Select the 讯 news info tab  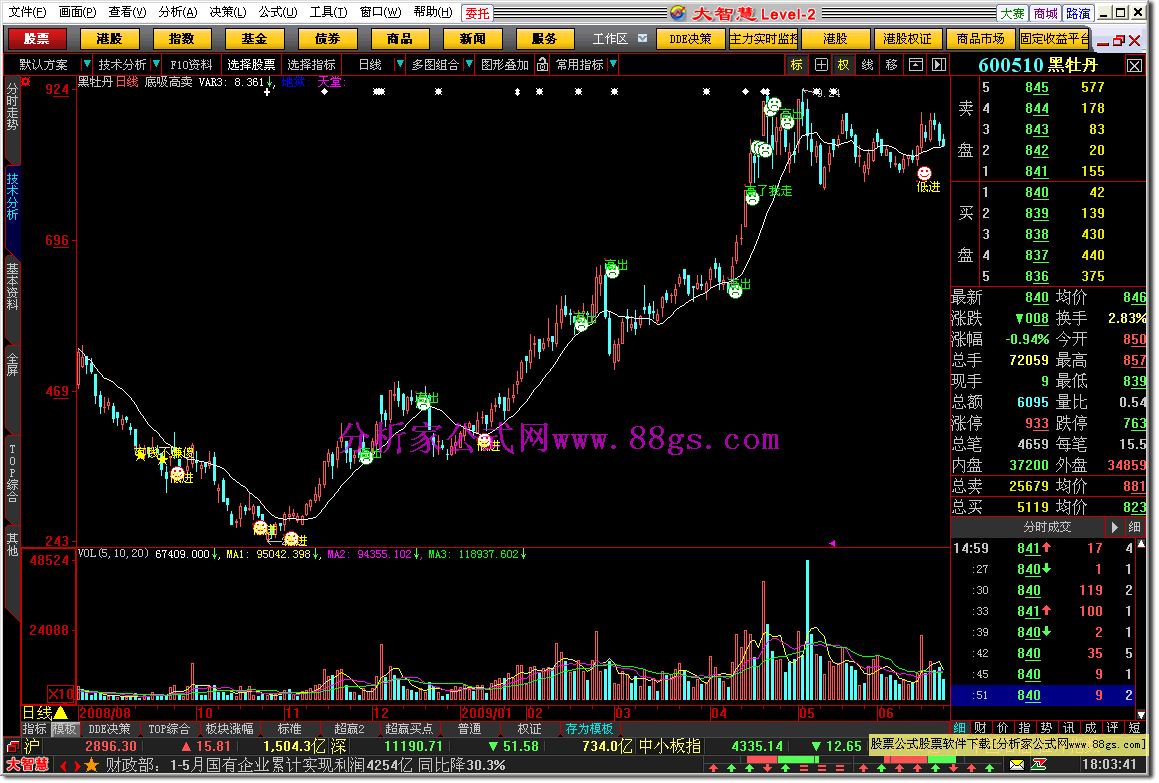click(1068, 728)
